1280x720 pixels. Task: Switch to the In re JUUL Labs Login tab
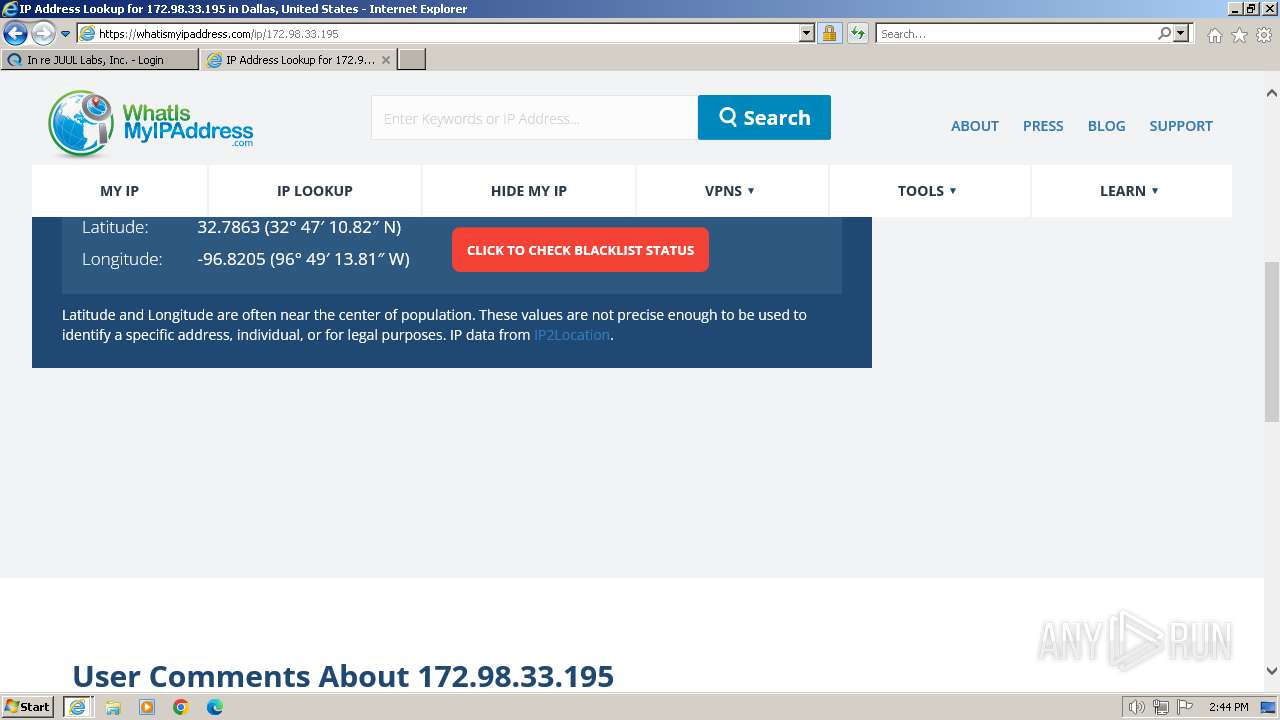point(100,60)
